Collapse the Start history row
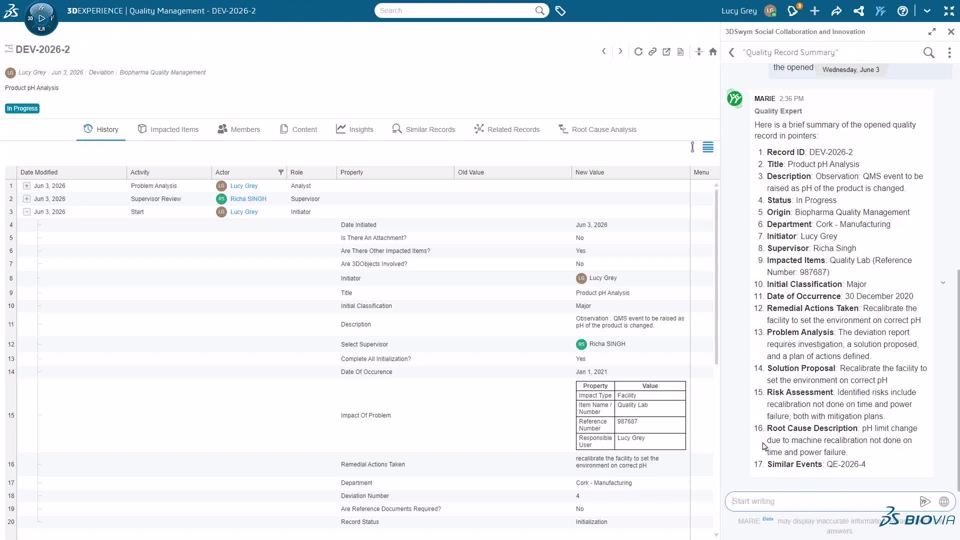This screenshot has height=540, width=960. (x=26, y=212)
